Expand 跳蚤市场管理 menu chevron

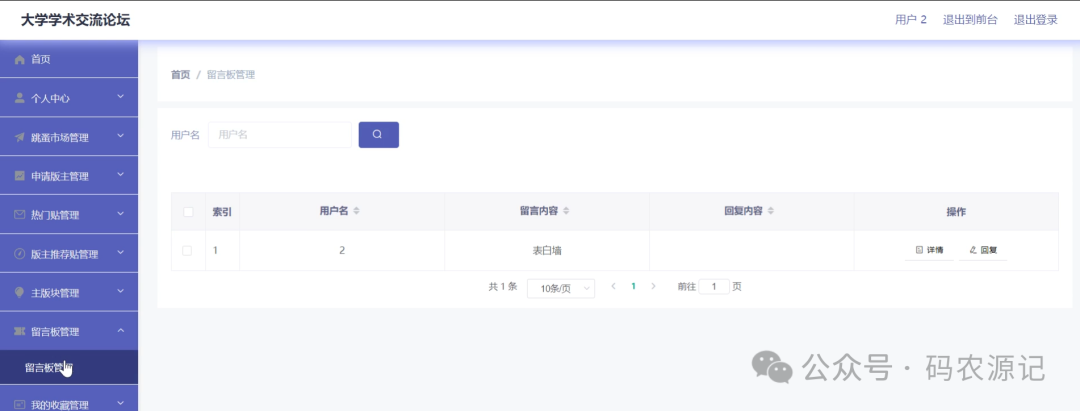[x=121, y=136]
